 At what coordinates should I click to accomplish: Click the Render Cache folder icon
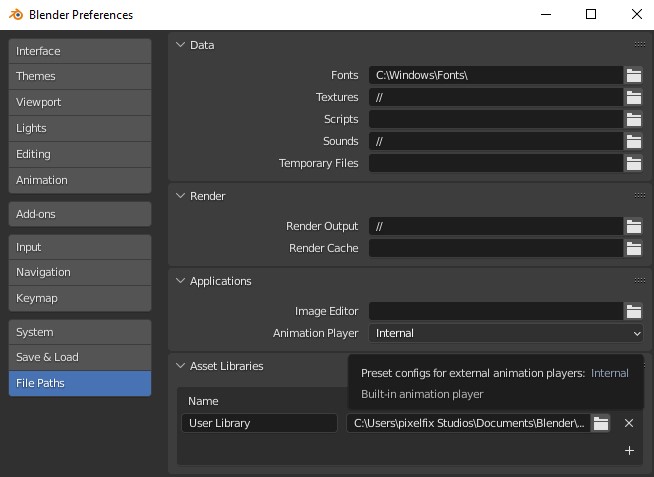(x=633, y=248)
